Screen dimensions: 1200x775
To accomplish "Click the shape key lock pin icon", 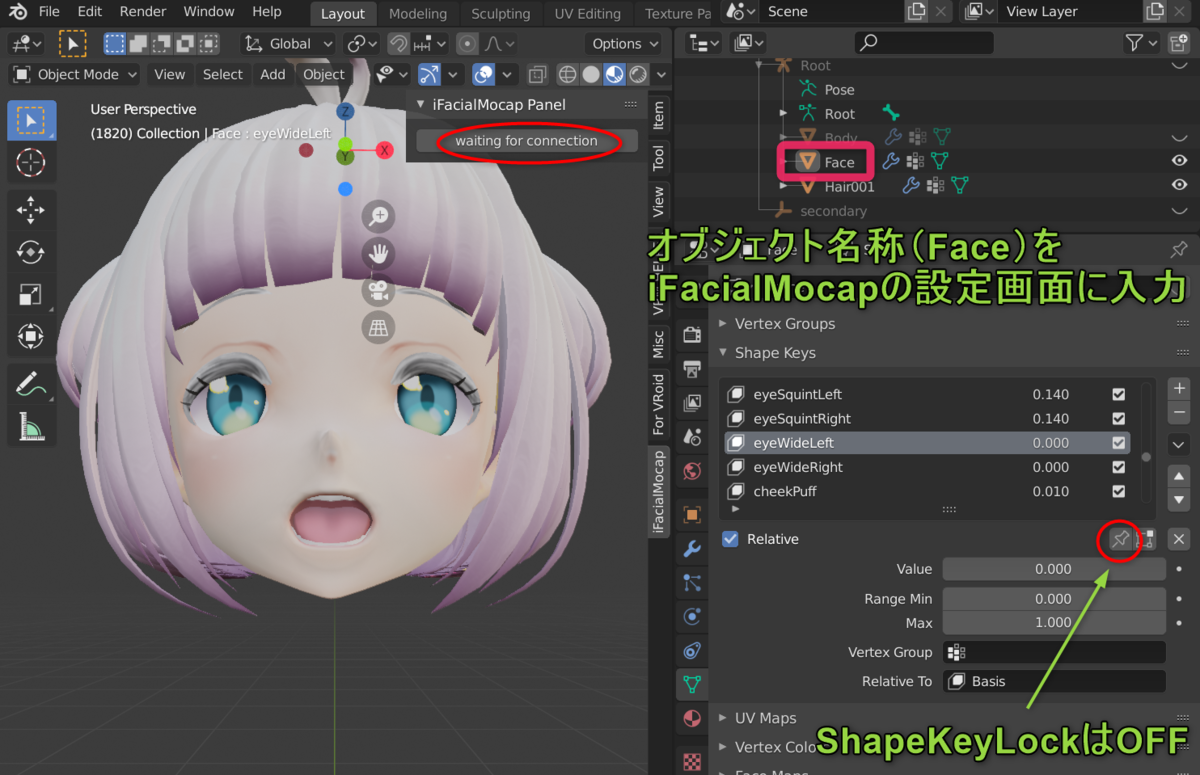I will (1121, 539).
